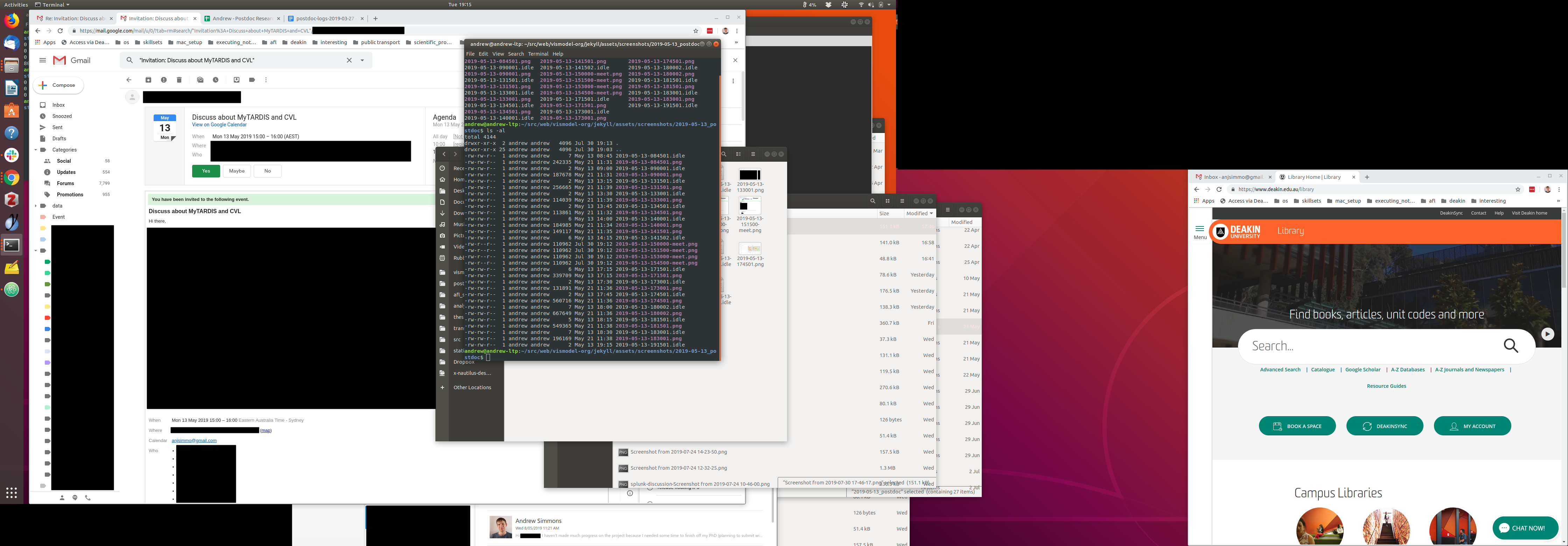
Task: Delete the email with the trash icon
Action: click(179, 80)
